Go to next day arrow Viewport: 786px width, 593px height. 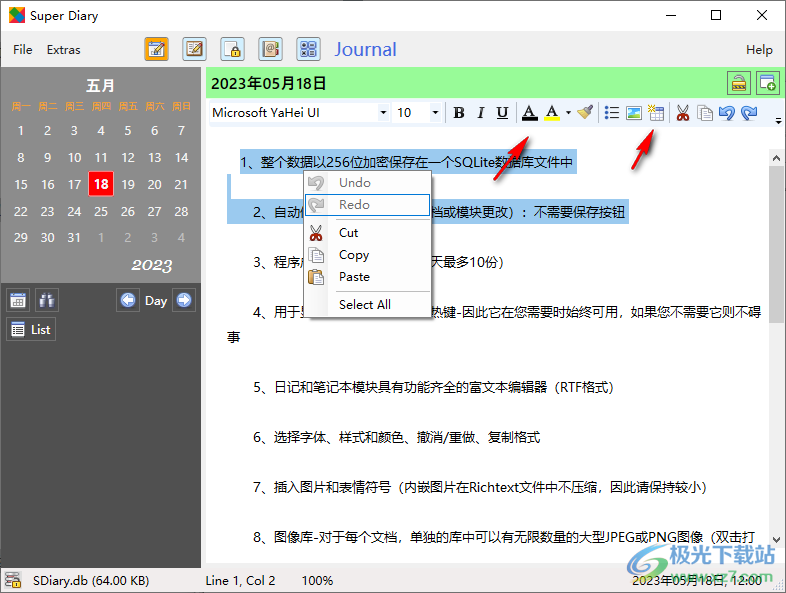(x=184, y=300)
